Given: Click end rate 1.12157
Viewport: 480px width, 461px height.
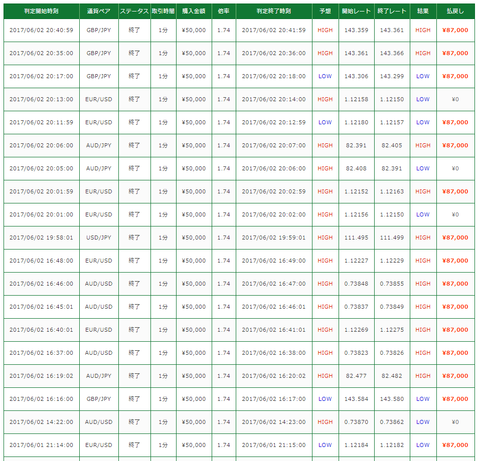Looking at the screenshot, I should [392, 122].
